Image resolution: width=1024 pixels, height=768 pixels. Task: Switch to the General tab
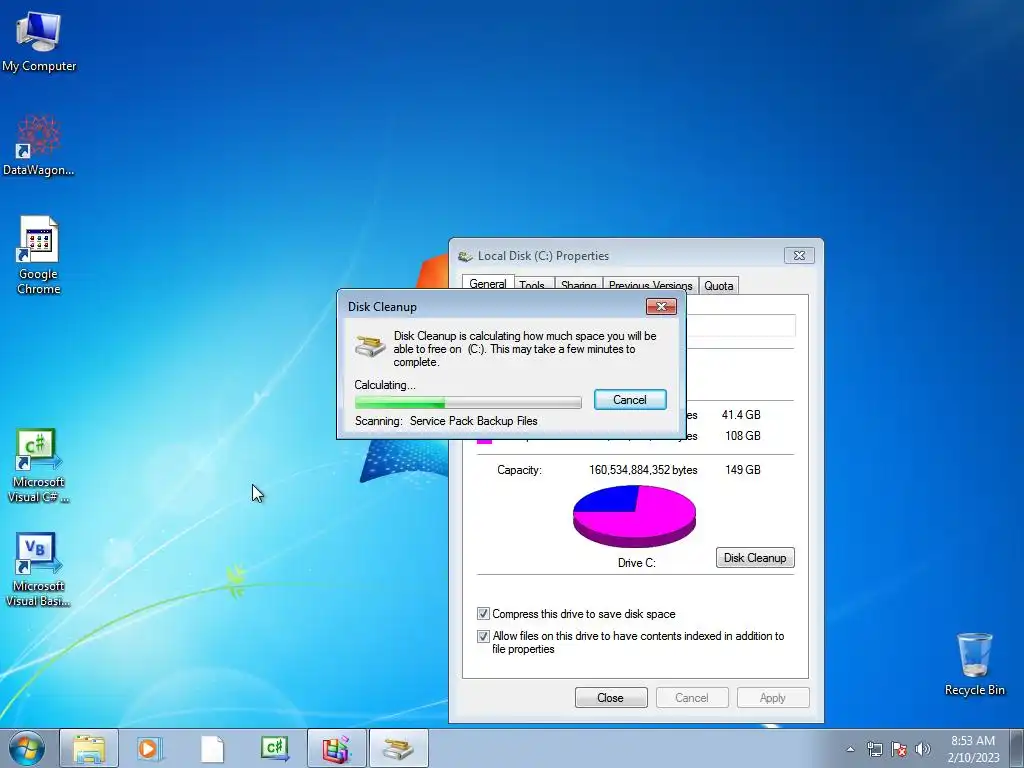coord(488,284)
